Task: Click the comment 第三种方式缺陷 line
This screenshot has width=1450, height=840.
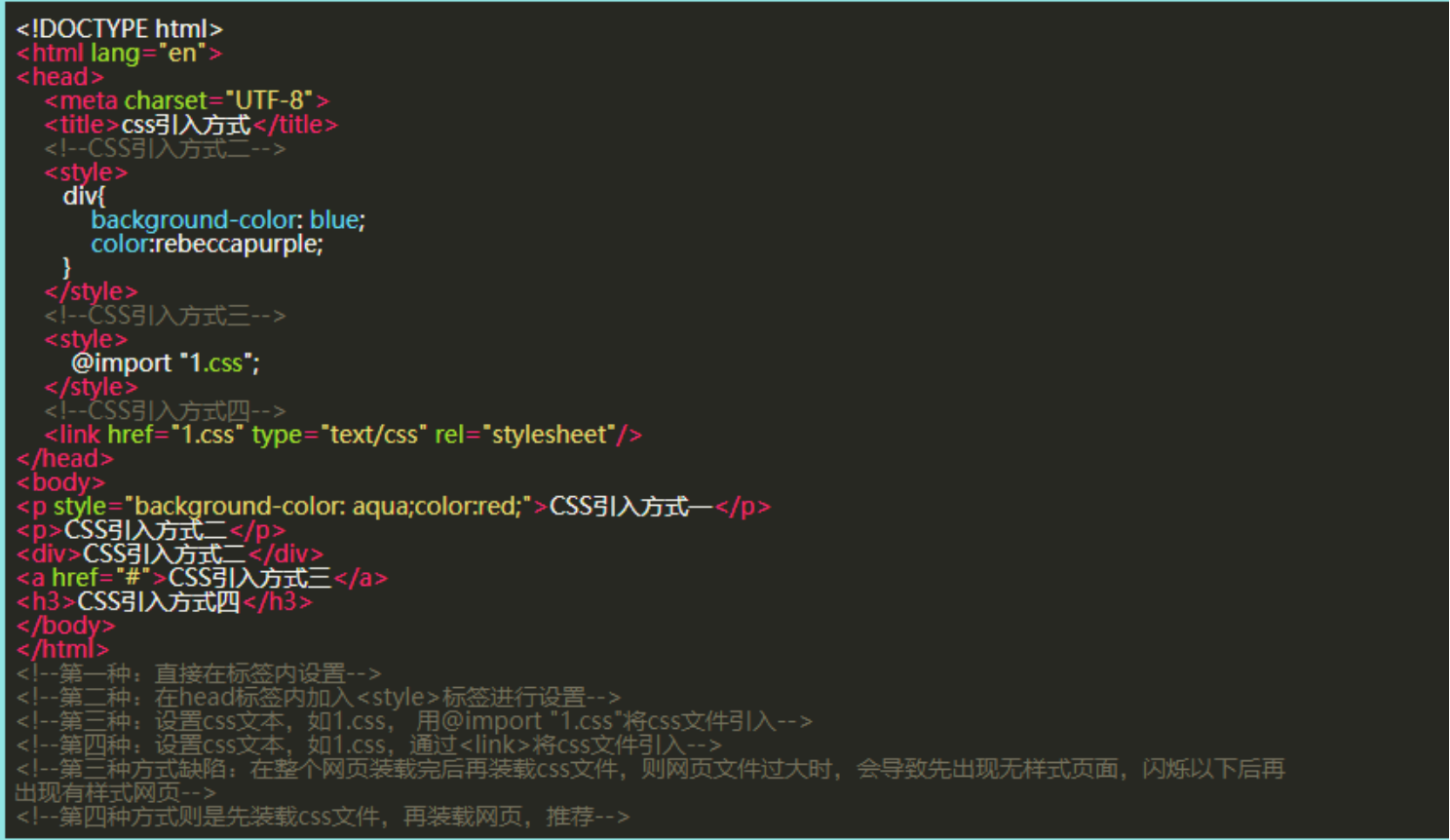Action: (x=651, y=781)
